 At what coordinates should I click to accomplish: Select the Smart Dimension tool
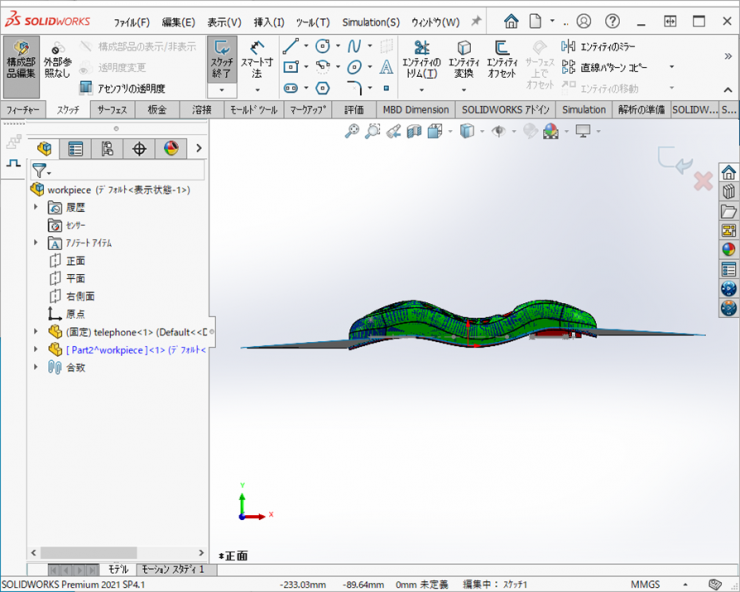coord(257,60)
